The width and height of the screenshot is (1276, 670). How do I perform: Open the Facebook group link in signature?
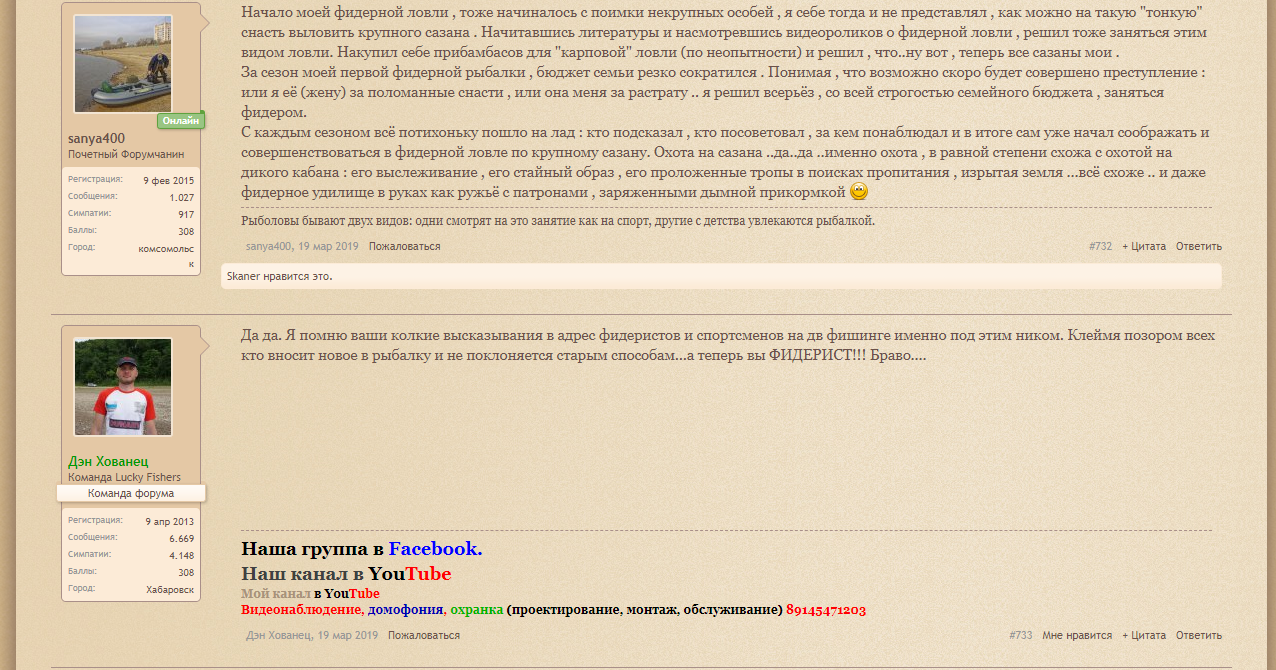click(x=435, y=549)
